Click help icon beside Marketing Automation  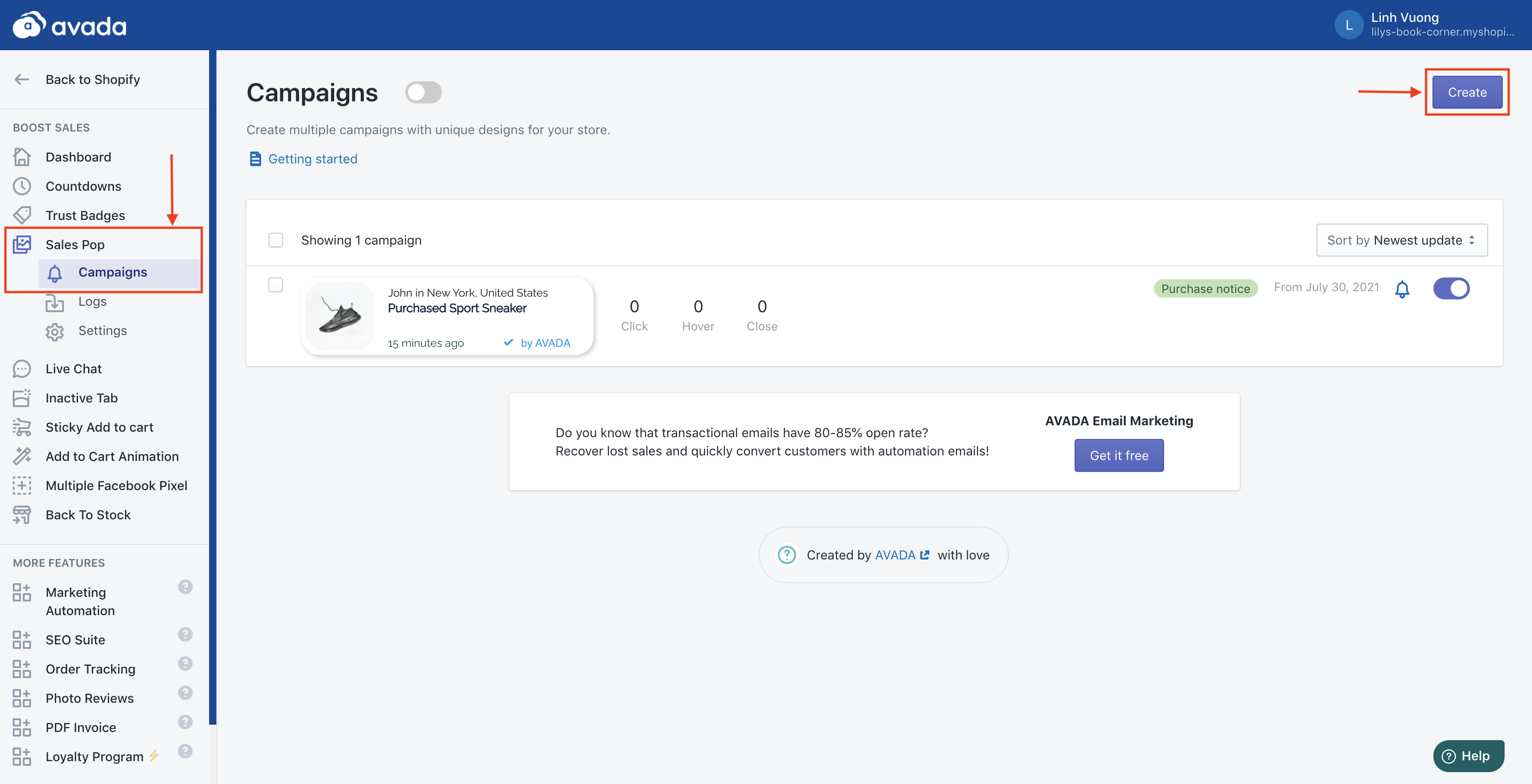tap(185, 587)
